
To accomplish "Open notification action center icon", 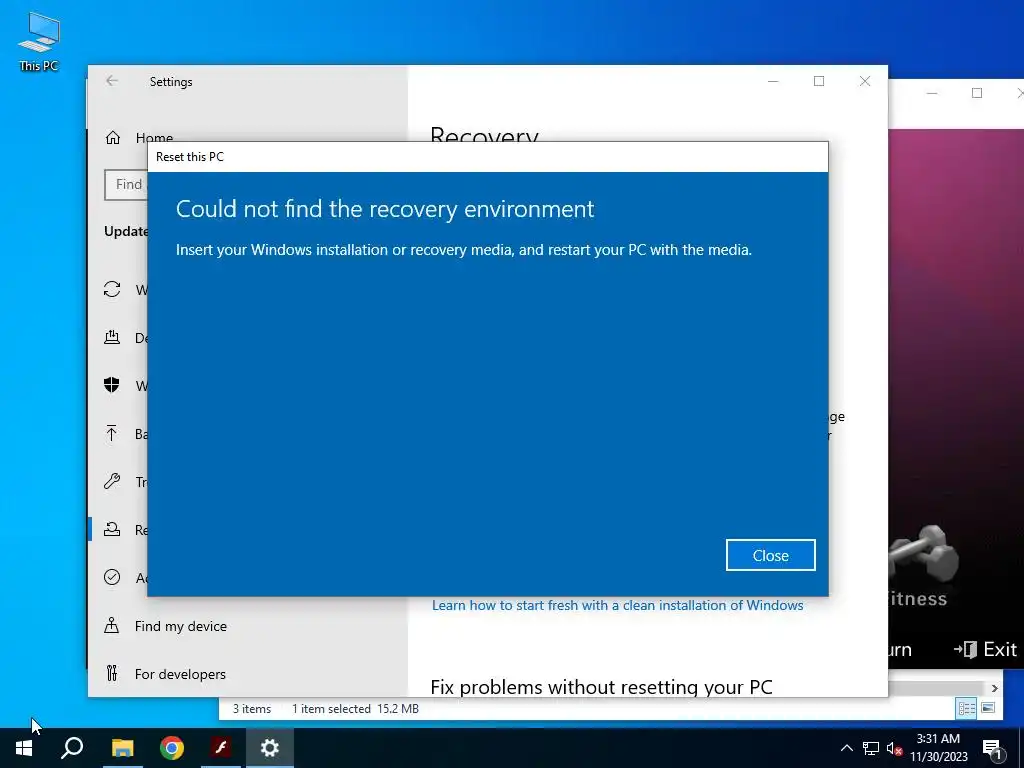I will tap(992, 748).
